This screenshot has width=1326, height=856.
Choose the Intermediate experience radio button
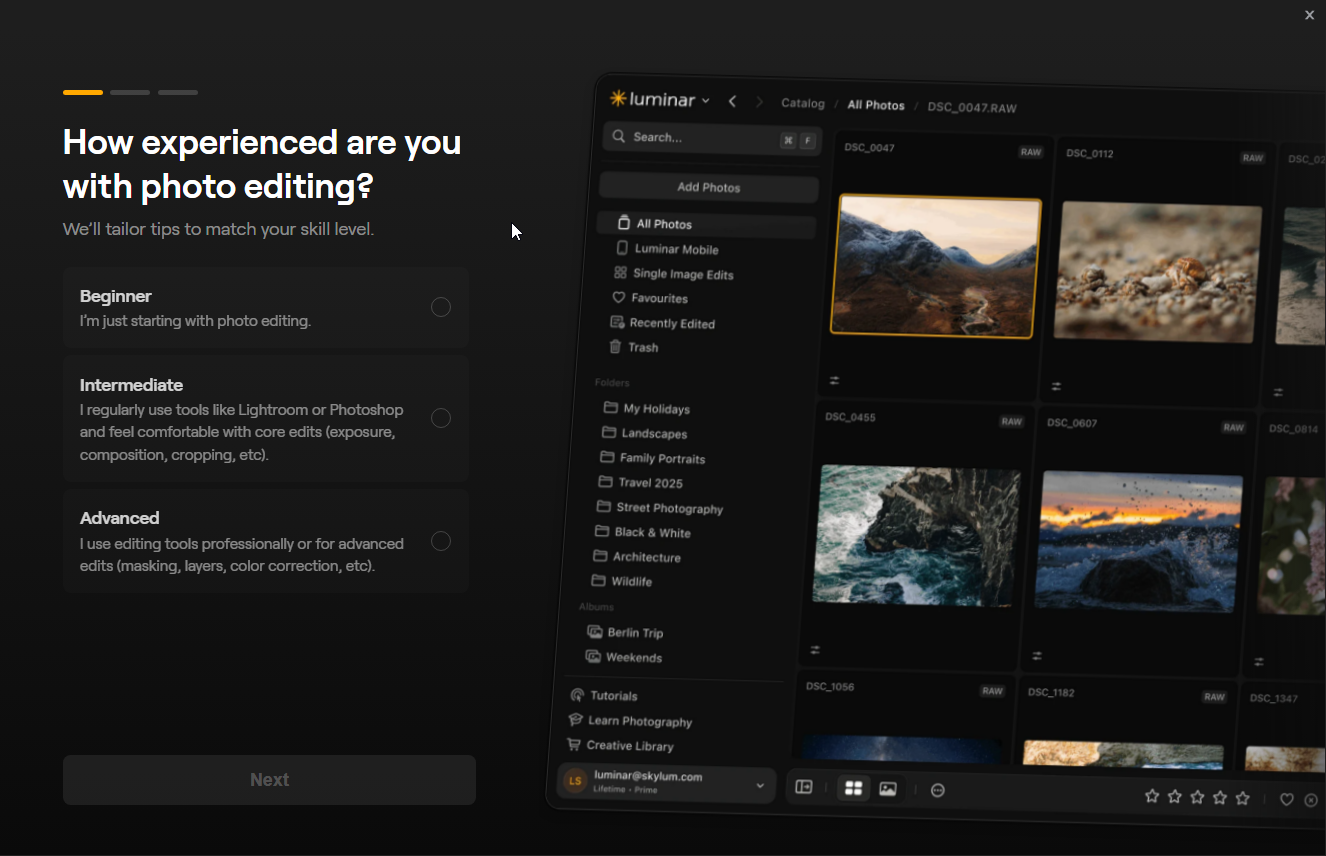coord(440,418)
